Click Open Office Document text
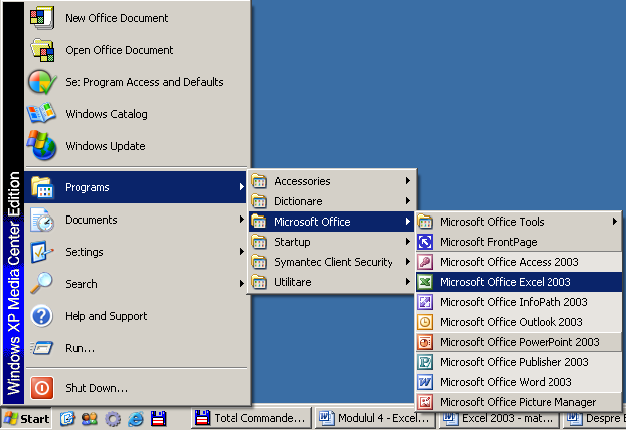The image size is (626, 430). [119, 50]
